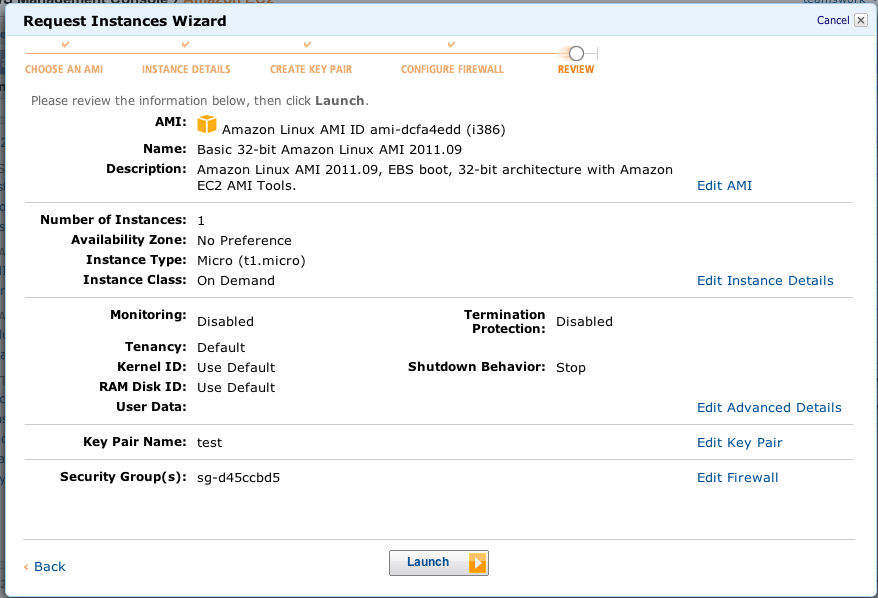Click instance class 'On Demand' value
This screenshot has width=878, height=598.
236,281
